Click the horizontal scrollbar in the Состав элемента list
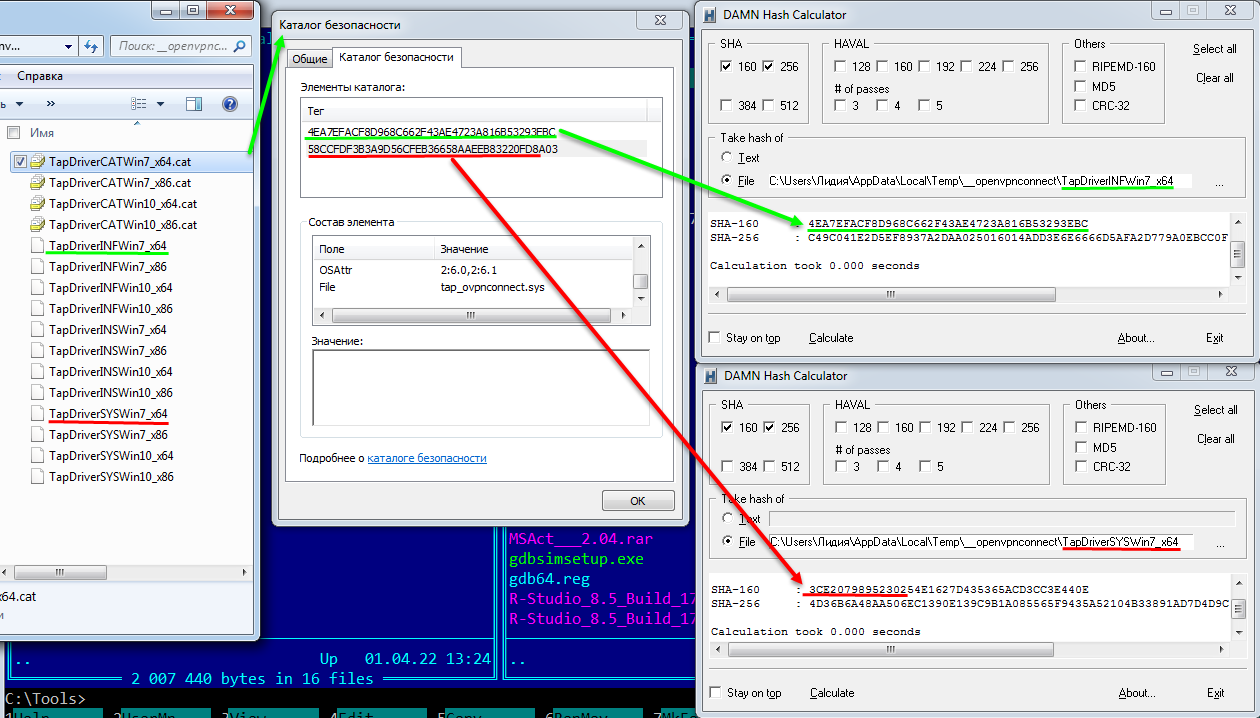Image resolution: width=1260 pixels, height=718 pixels. 474,315
